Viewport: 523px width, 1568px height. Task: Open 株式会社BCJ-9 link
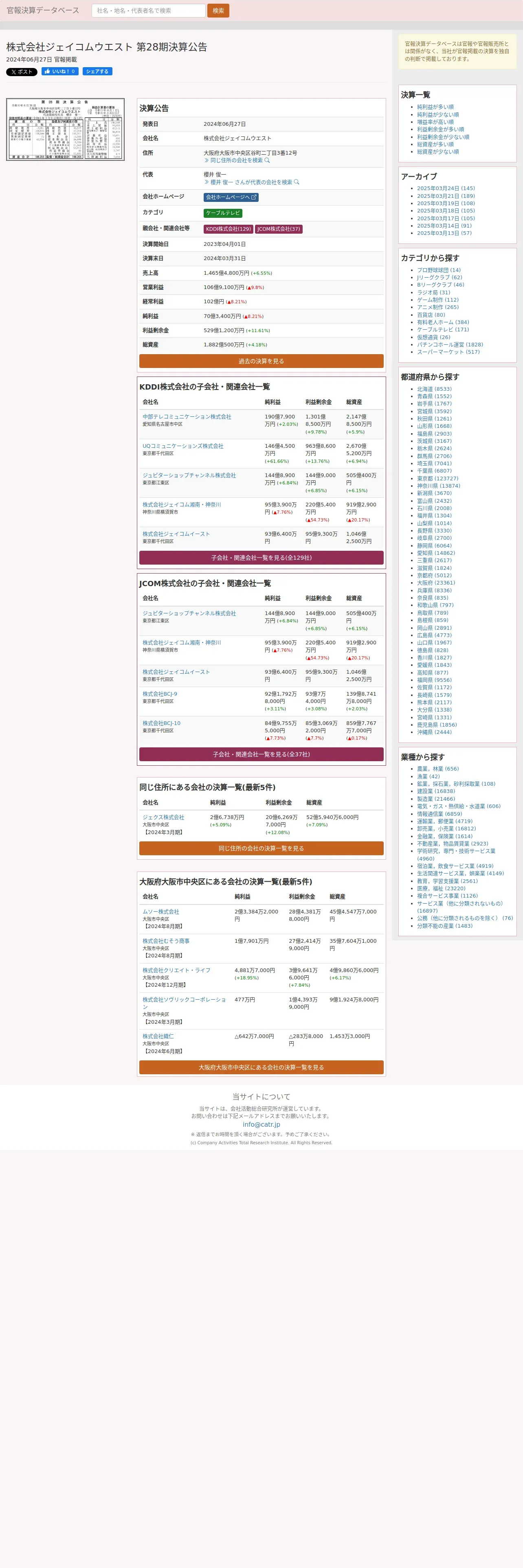160,694
